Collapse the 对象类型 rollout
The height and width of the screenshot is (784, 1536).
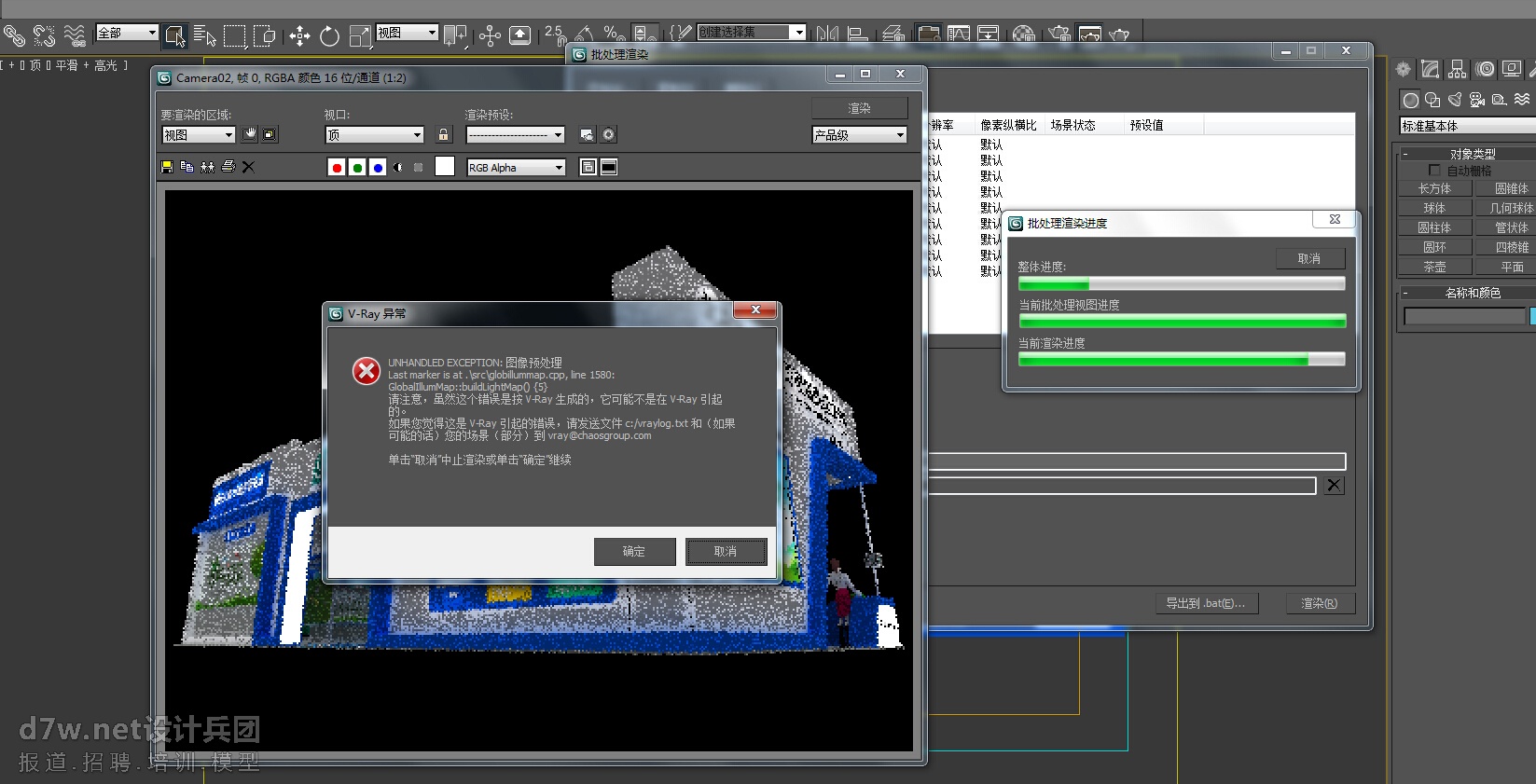click(1470, 154)
